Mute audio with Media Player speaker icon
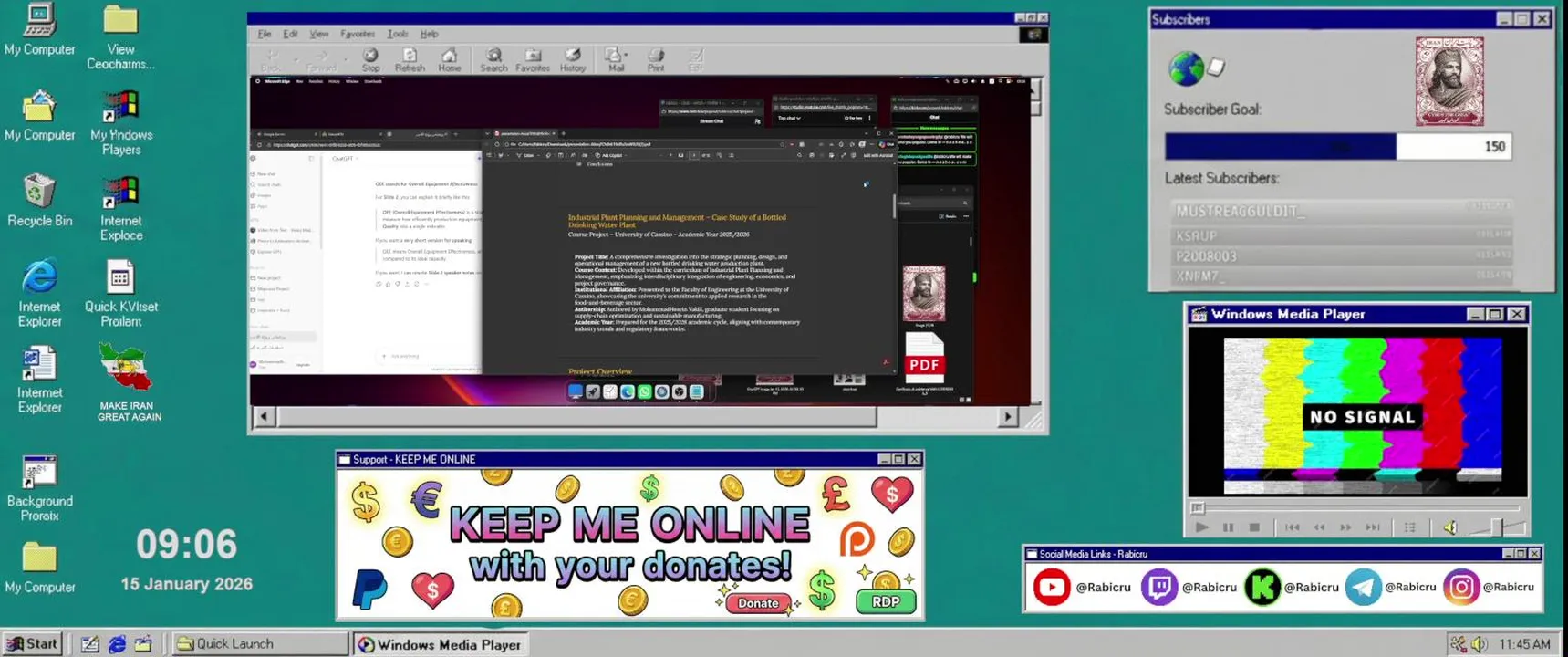 pyautogui.click(x=1450, y=527)
